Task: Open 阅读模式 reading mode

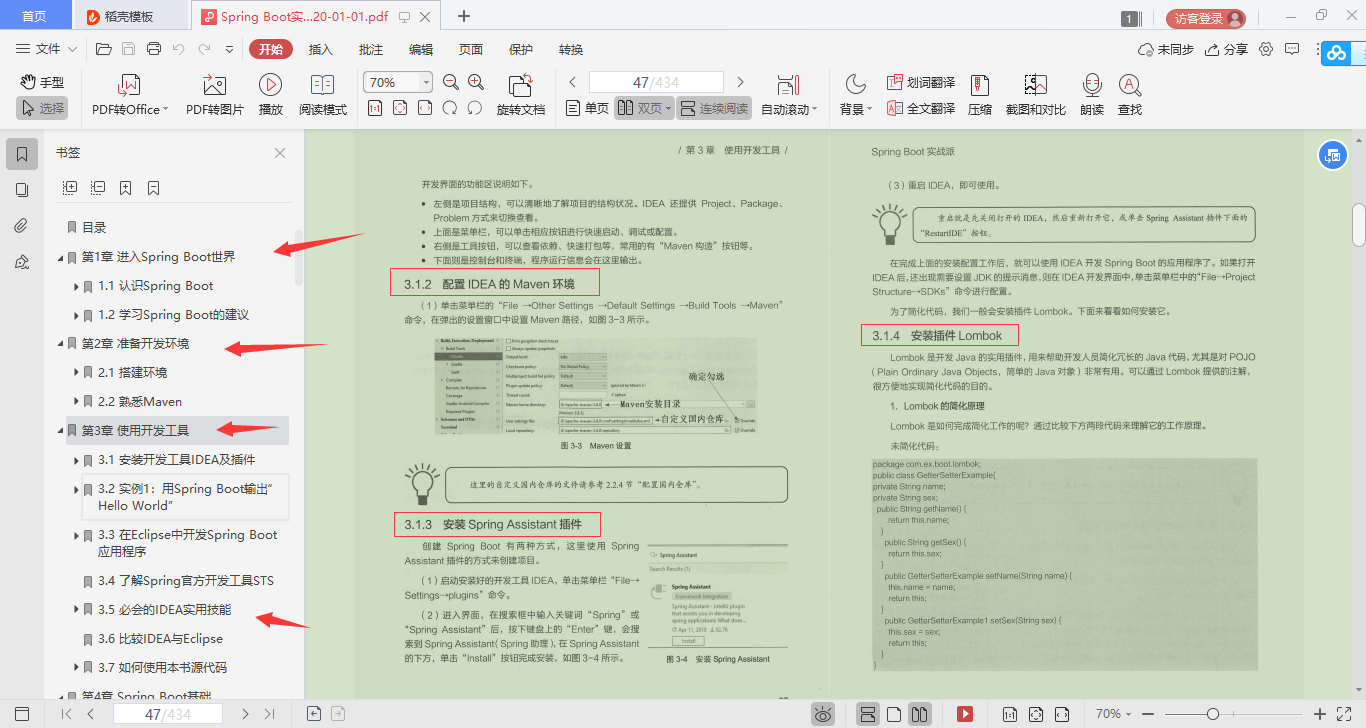Action: pos(322,96)
